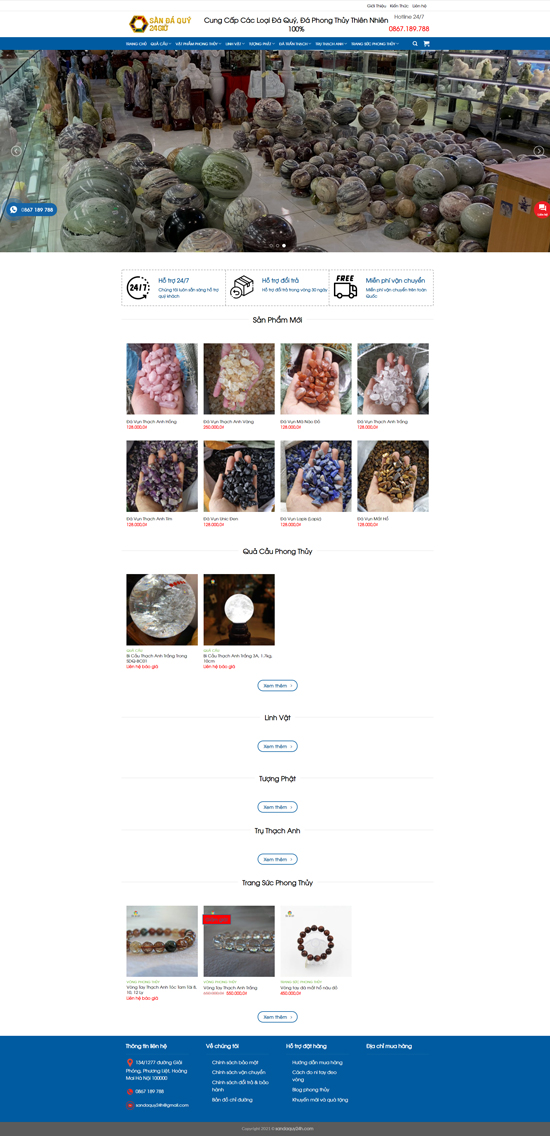The image size is (550, 1136).
Task: Go to previous banner slide arrow
Action: point(16,151)
